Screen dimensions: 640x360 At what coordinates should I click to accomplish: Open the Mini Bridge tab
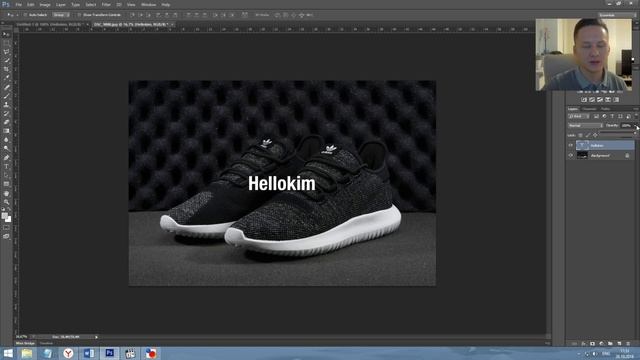click(x=25, y=344)
